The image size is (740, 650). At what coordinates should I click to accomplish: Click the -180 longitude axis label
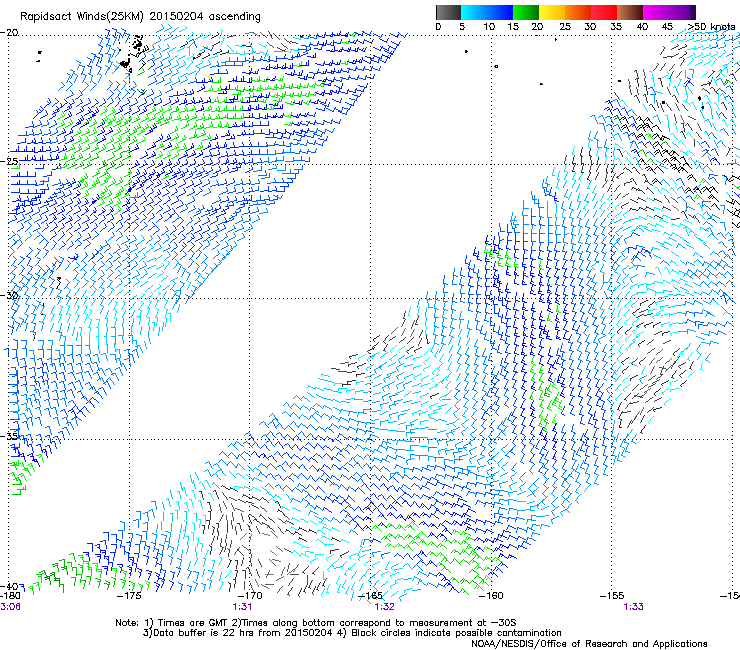click(x=10, y=596)
